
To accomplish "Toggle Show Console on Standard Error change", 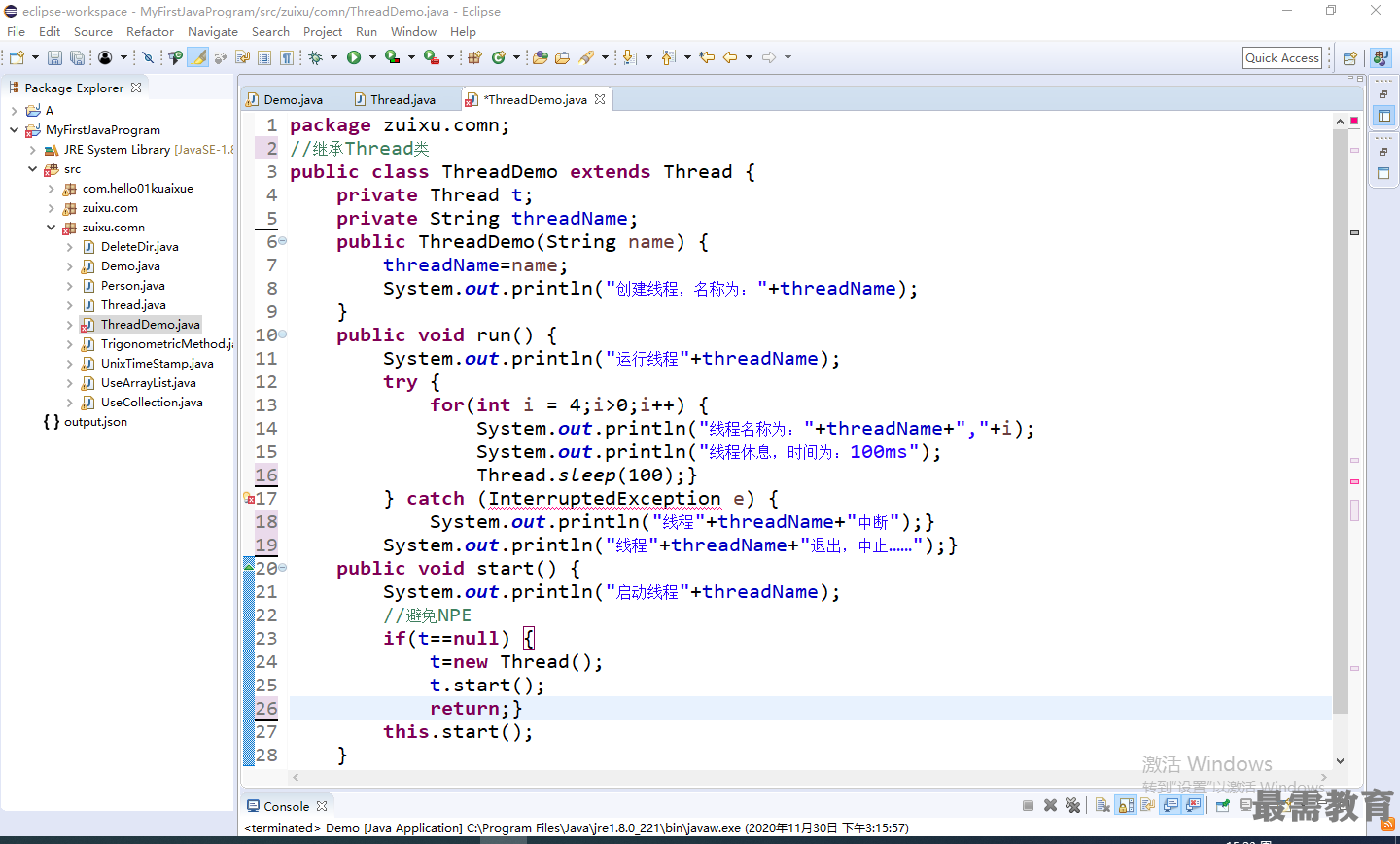I will (1193, 805).
